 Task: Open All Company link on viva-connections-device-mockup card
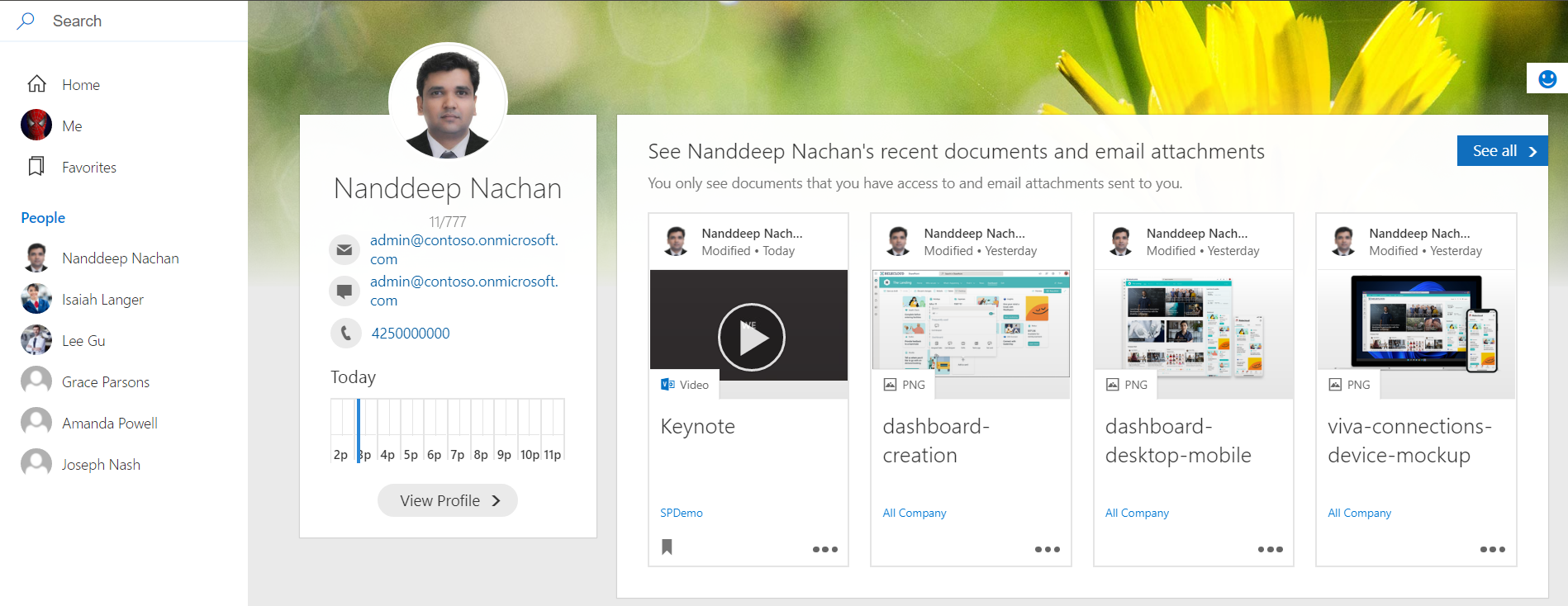click(1359, 513)
